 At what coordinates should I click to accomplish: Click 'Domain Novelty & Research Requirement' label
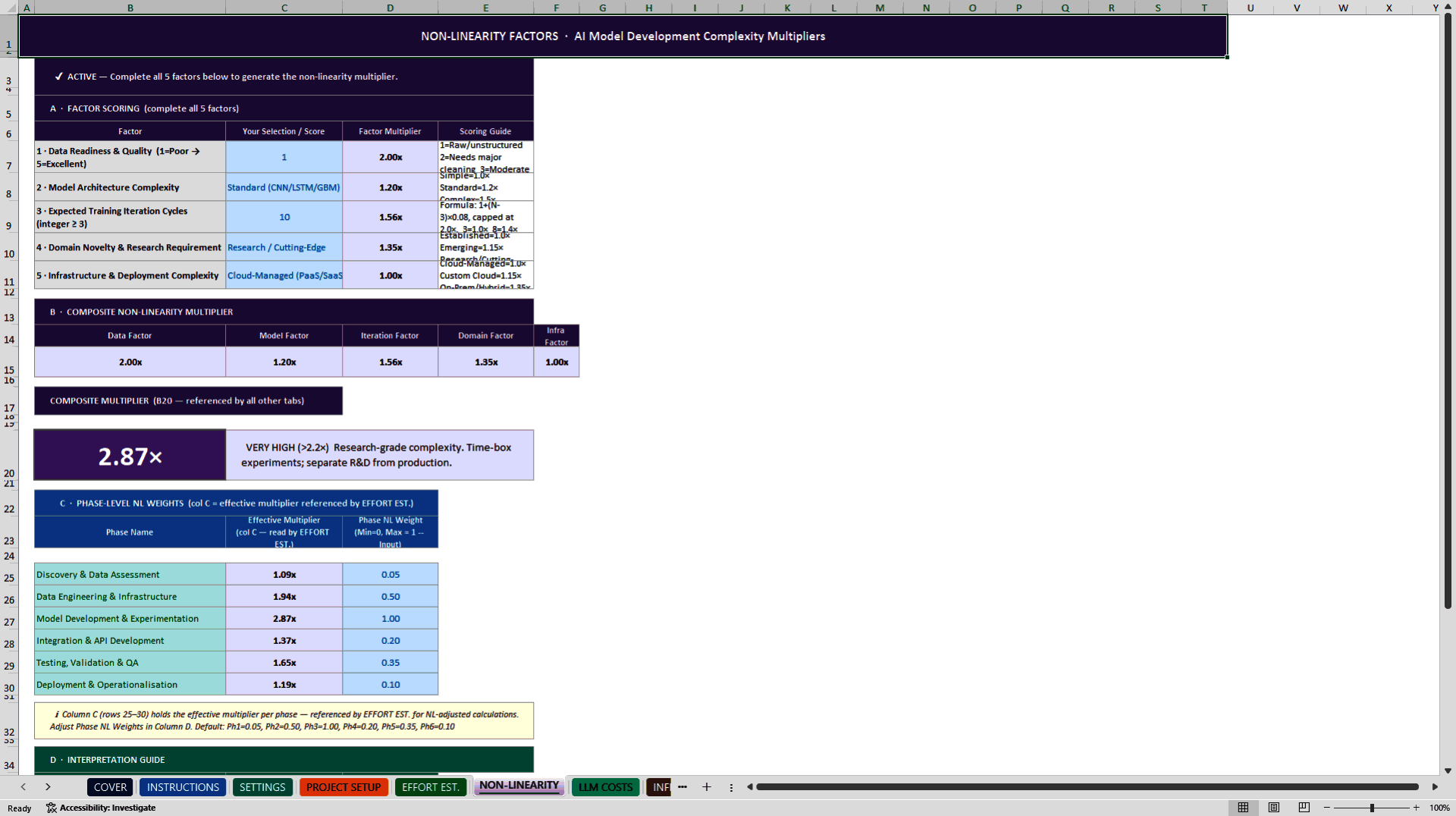point(130,247)
